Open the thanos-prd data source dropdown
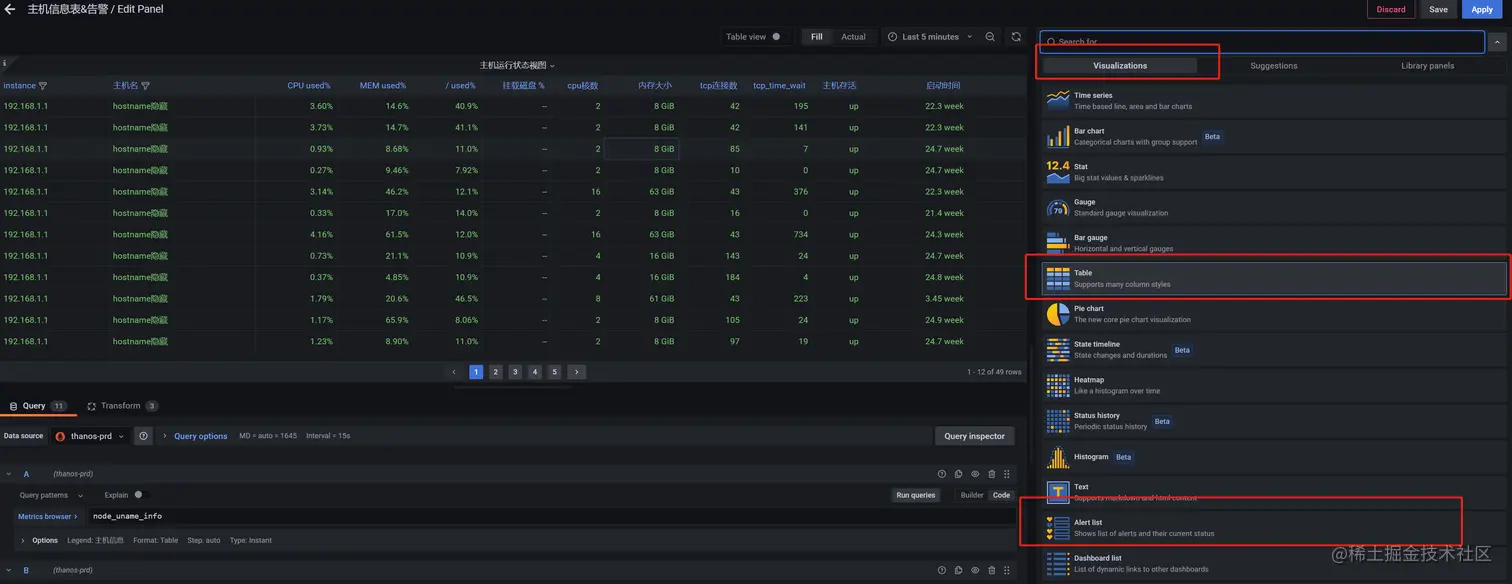Viewport: 1512px width, 584px height. 90,436
